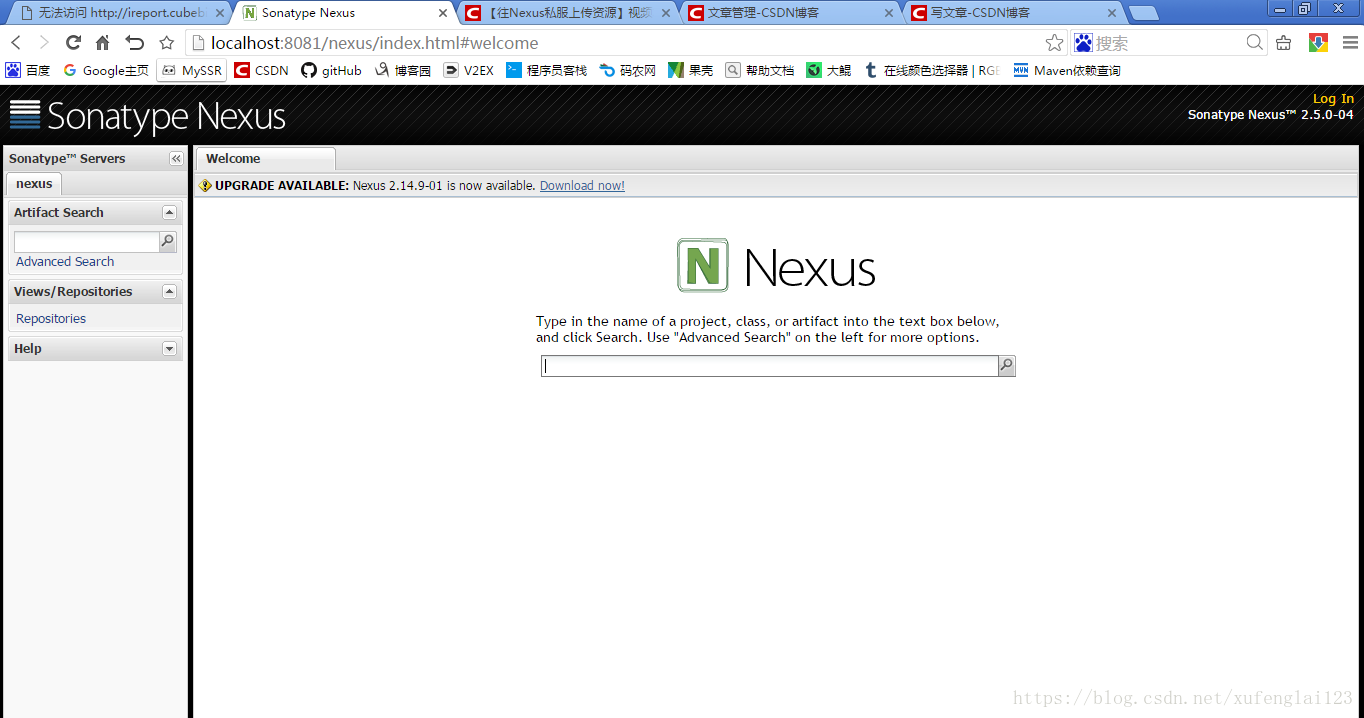Click the Log In link
Screen dimensions: 1364x718
1333,98
